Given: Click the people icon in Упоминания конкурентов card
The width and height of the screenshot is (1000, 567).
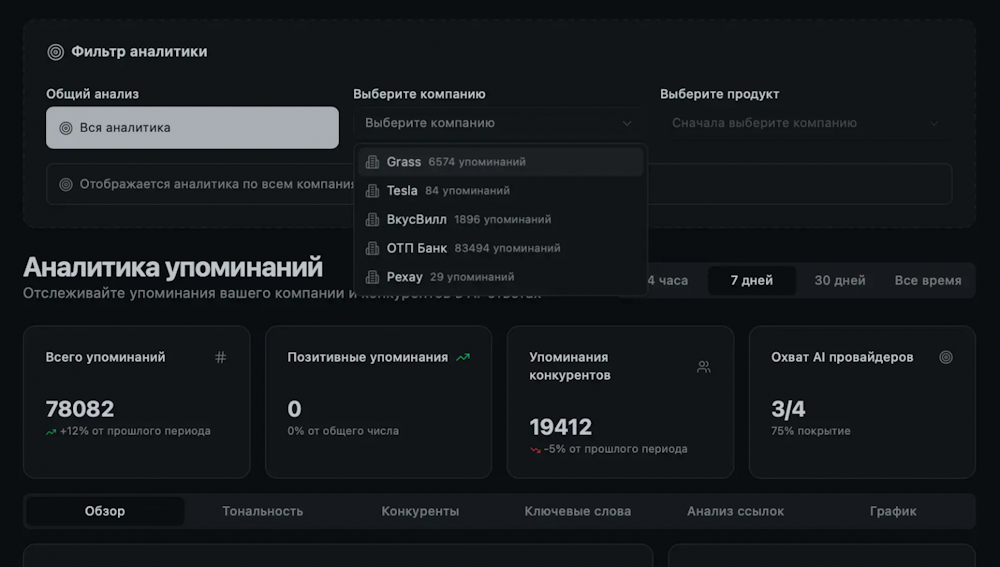Looking at the screenshot, I should tap(704, 367).
